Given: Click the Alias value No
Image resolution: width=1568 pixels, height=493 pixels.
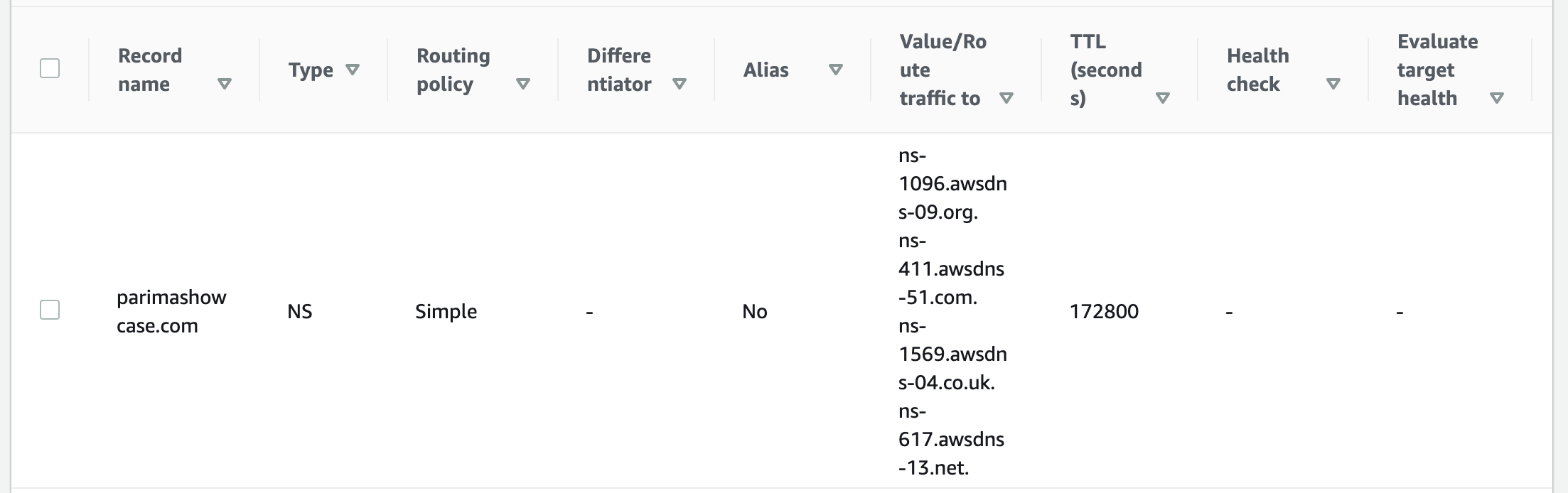Looking at the screenshot, I should [x=755, y=311].
